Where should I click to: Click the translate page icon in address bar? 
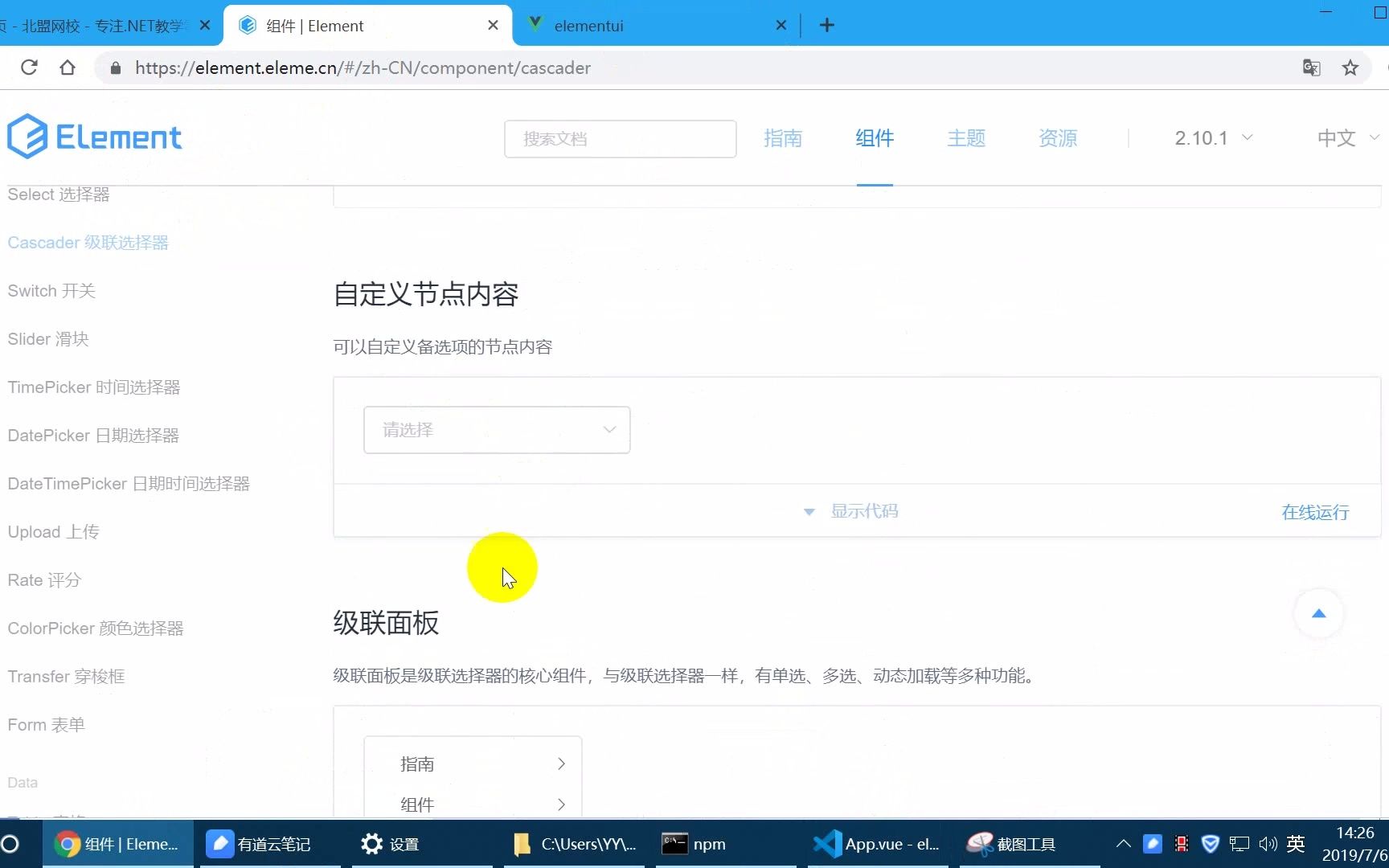click(x=1311, y=68)
